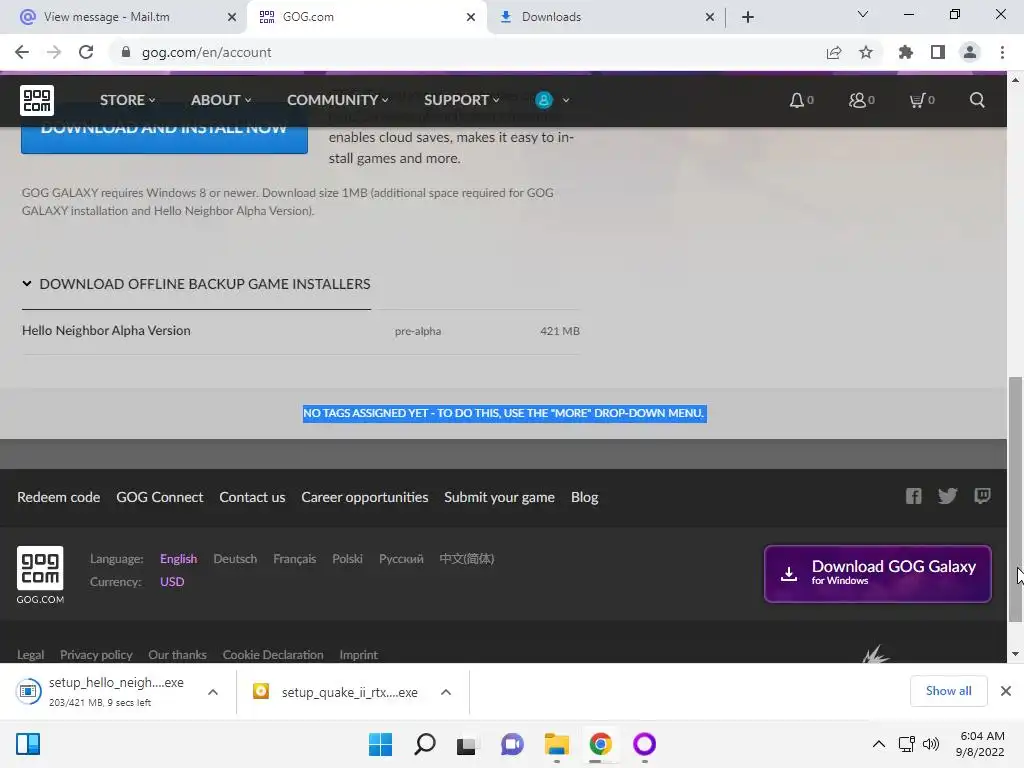
Task: Download Hello Neighbor Alpha Version installer
Action: click(x=300, y=331)
